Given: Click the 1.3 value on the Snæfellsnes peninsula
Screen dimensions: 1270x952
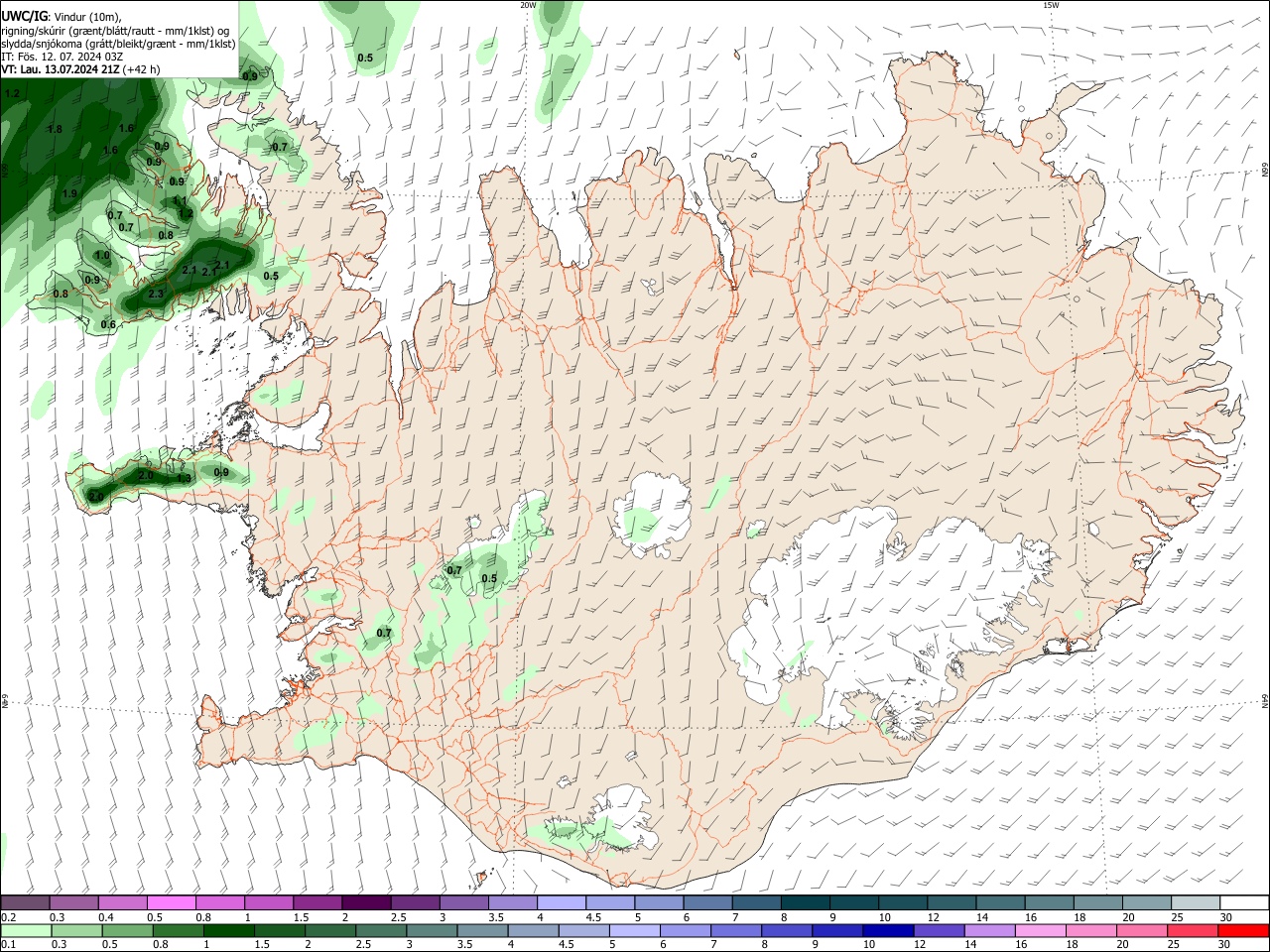Looking at the screenshot, I should [x=184, y=478].
